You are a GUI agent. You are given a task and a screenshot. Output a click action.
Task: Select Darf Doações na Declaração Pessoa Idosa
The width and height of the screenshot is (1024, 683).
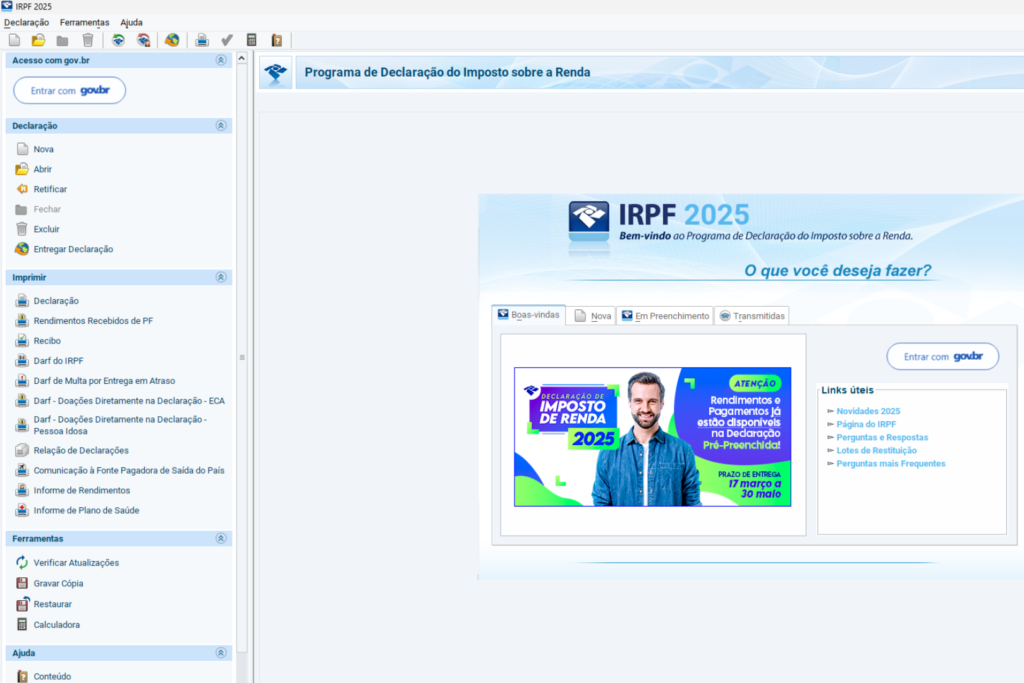120,425
